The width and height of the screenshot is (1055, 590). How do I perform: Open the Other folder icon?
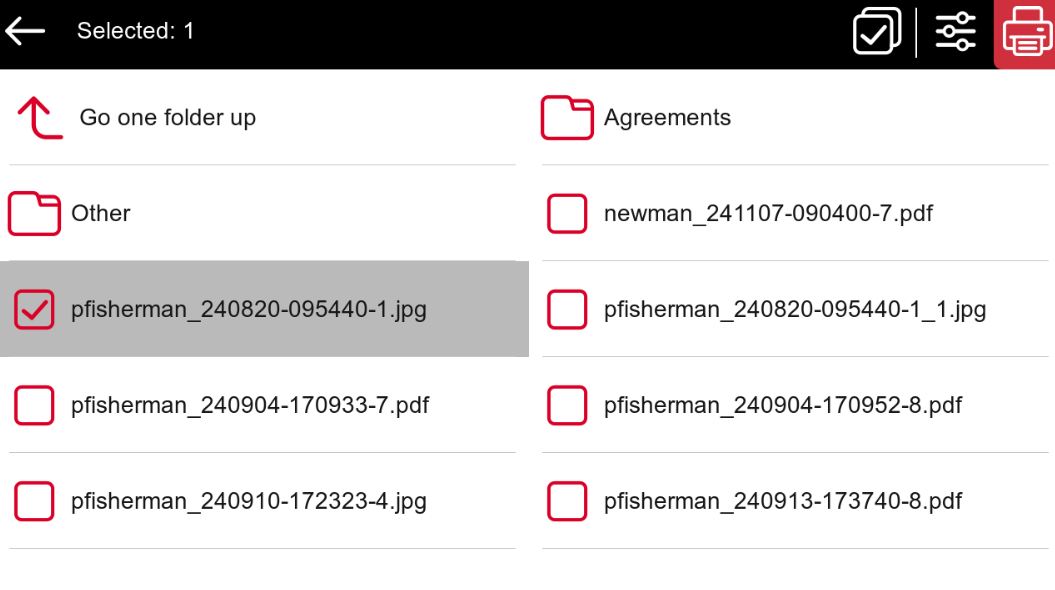(x=34, y=214)
